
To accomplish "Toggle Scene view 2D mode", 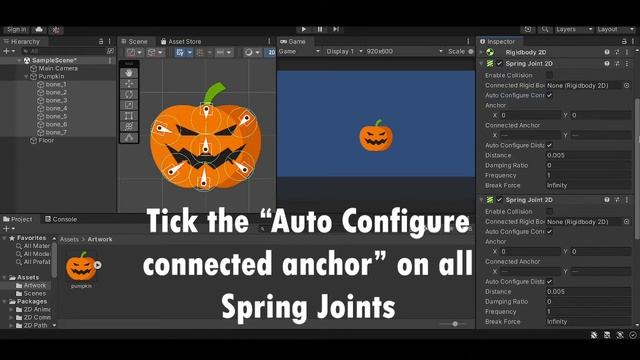I will 271,52.
